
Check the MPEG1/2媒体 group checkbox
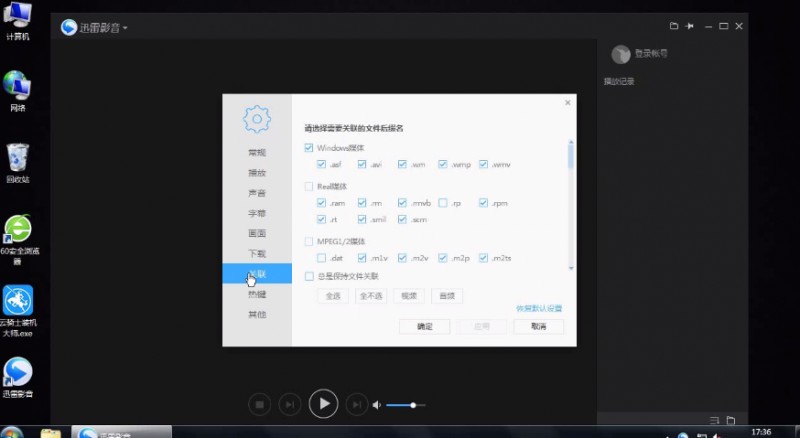tap(309, 241)
